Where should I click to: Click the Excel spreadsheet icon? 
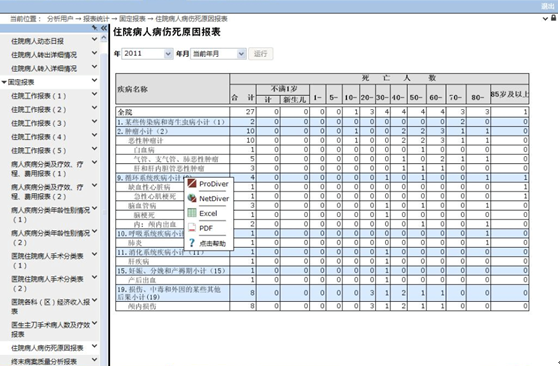pyautogui.click(x=192, y=213)
